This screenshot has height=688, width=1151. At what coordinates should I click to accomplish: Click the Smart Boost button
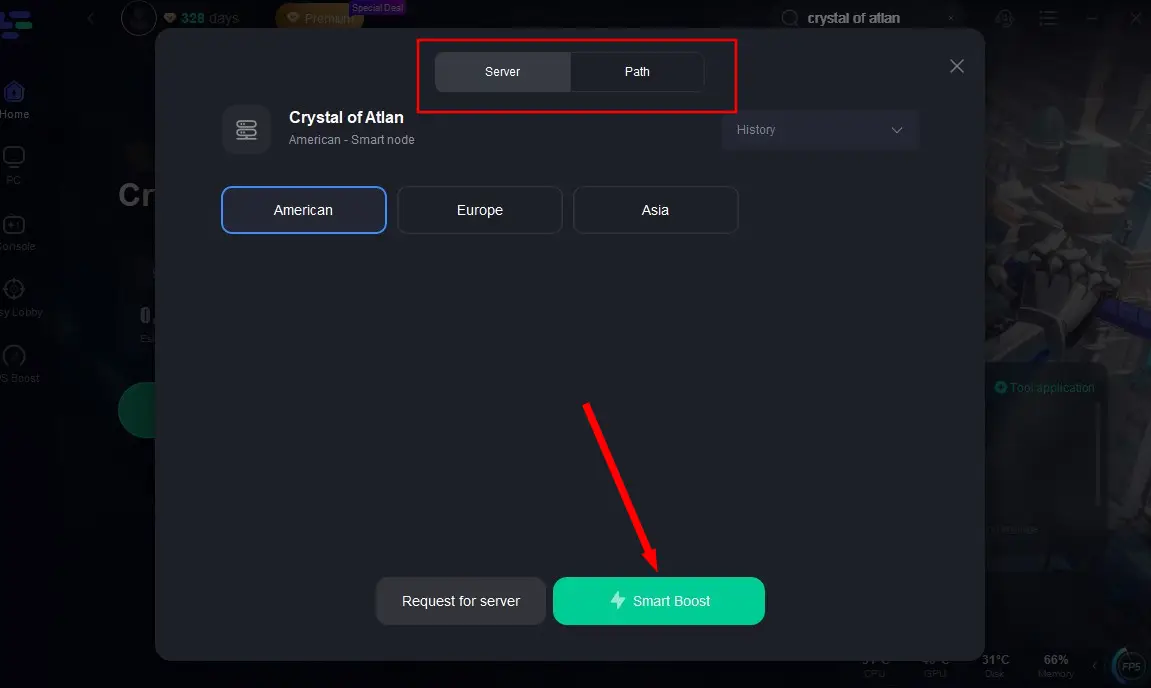(x=659, y=601)
